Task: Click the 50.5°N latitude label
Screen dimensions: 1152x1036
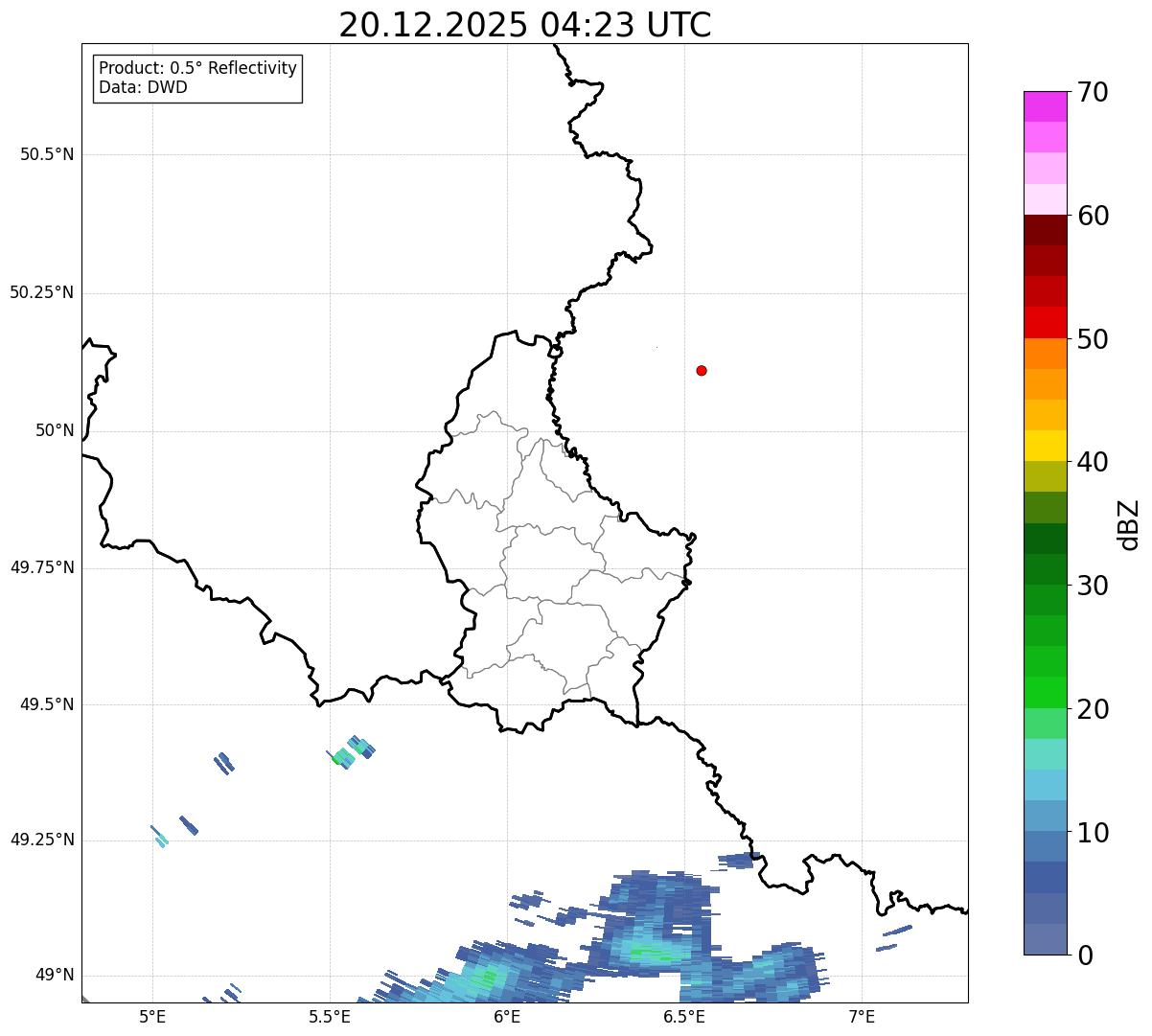Action: [x=47, y=154]
